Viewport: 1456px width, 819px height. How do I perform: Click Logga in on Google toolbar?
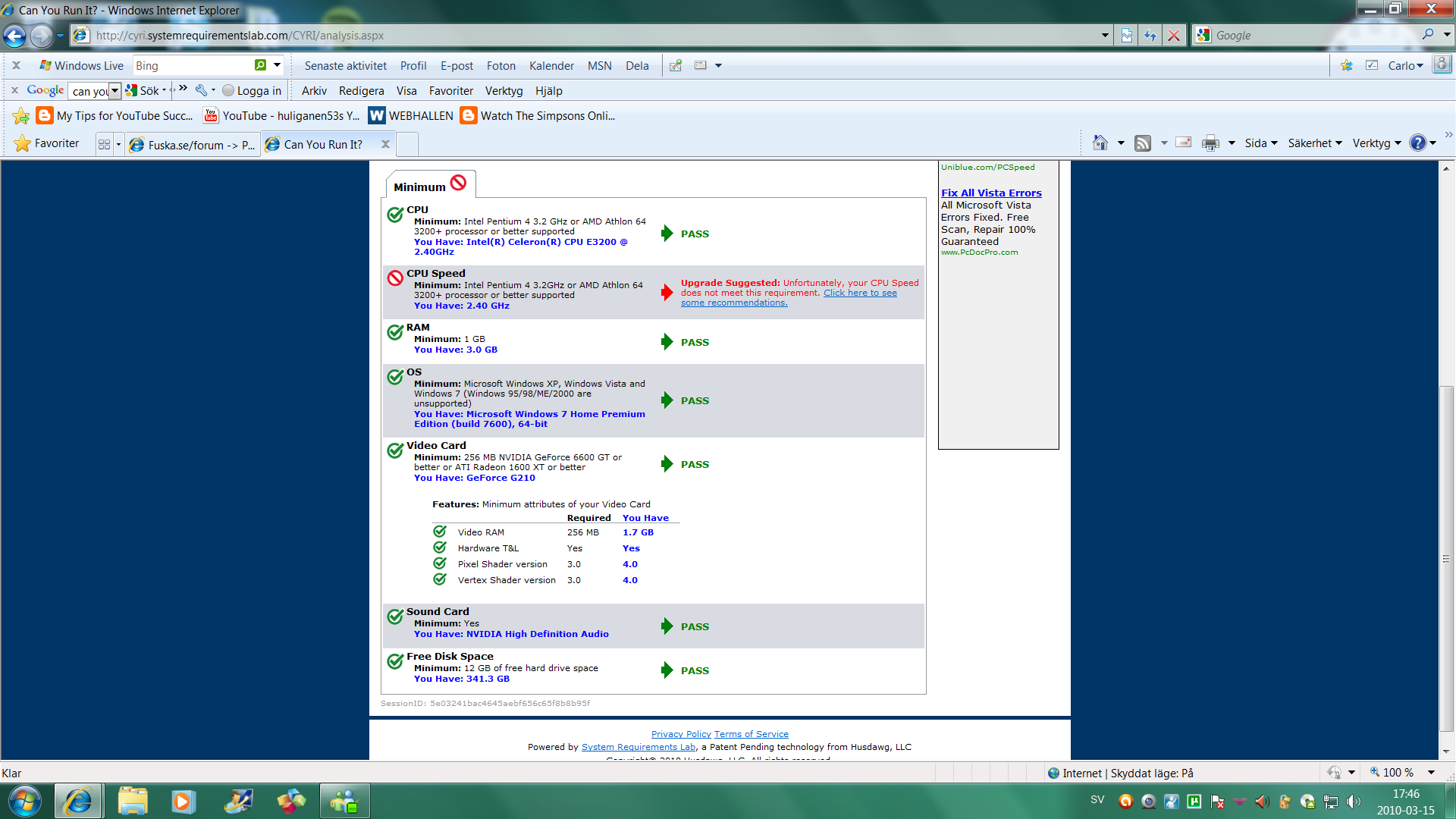point(252,91)
